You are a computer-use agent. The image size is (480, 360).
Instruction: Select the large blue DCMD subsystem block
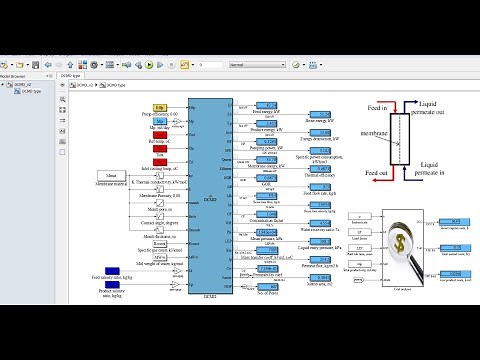(x=210, y=196)
